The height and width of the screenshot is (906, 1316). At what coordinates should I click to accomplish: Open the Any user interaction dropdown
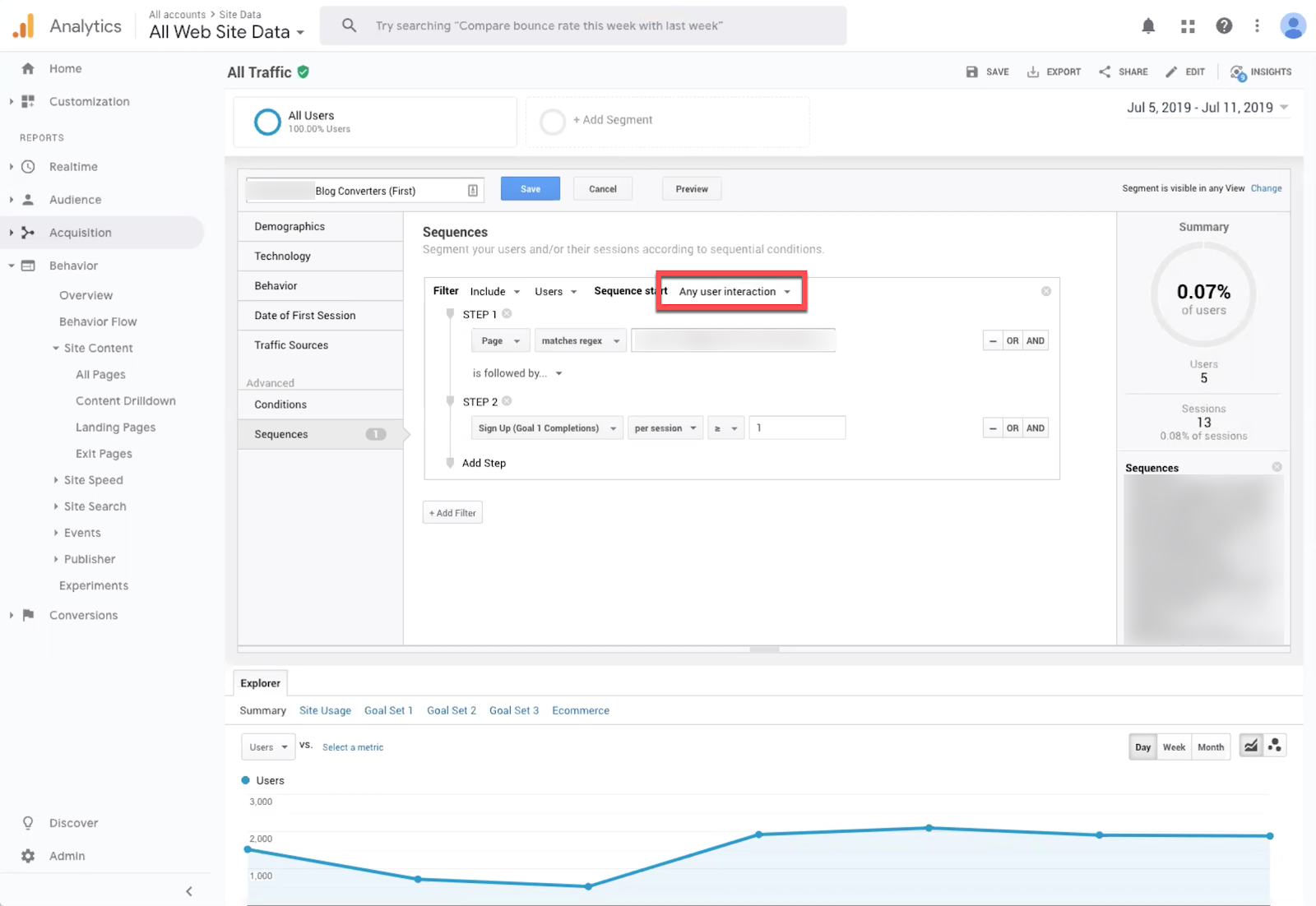pos(730,291)
